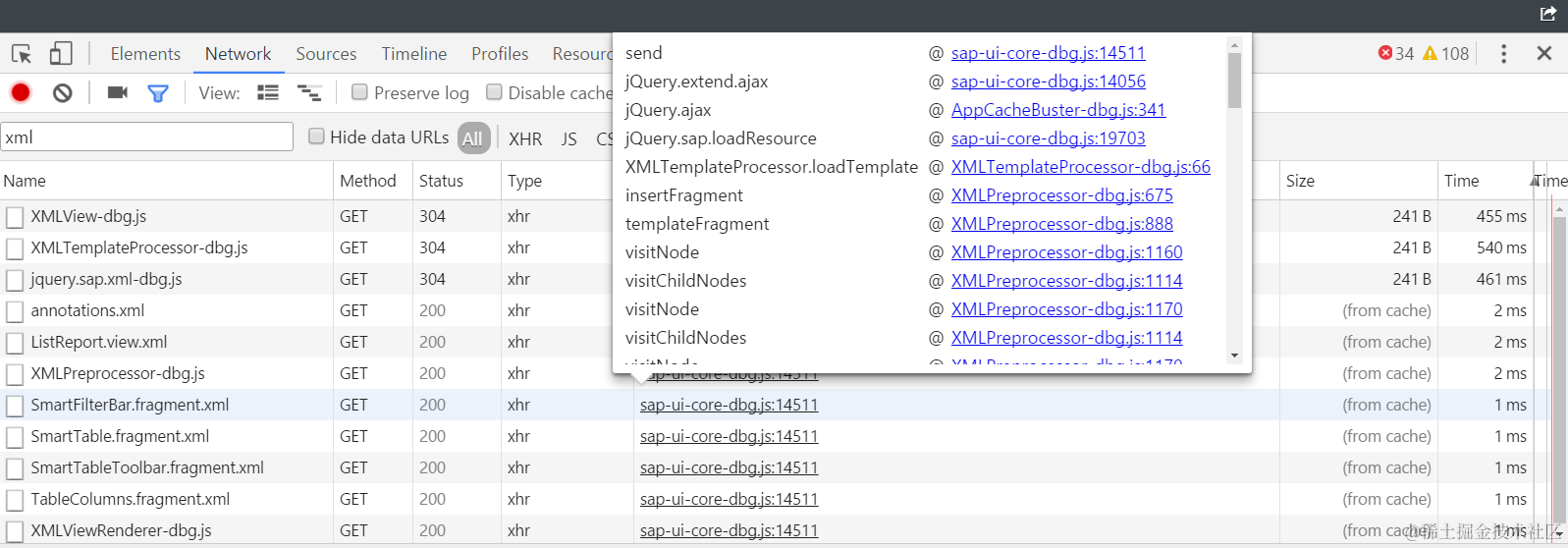Check the Hide data URLs option
Viewport: 1568px width, 548px height.
[x=316, y=136]
